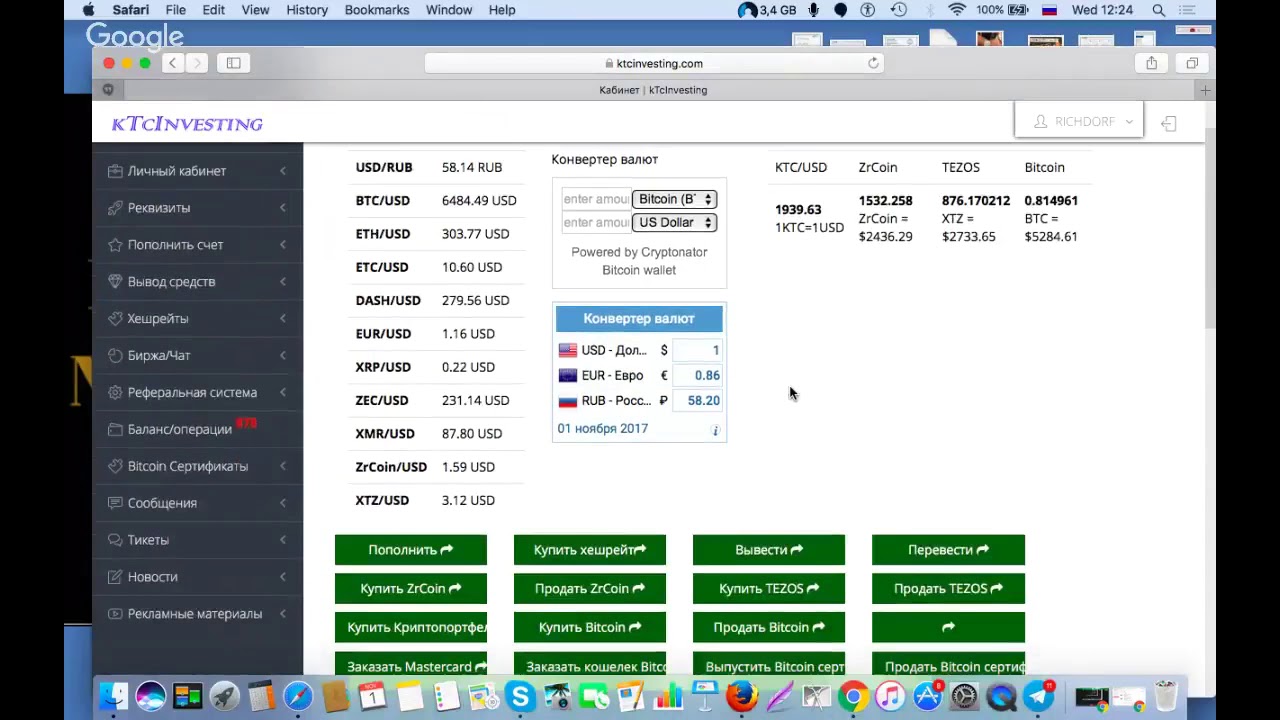The image size is (1280, 720).
Task: Click the EUR amount field showing 0.86
Action: click(x=697, y=375)
